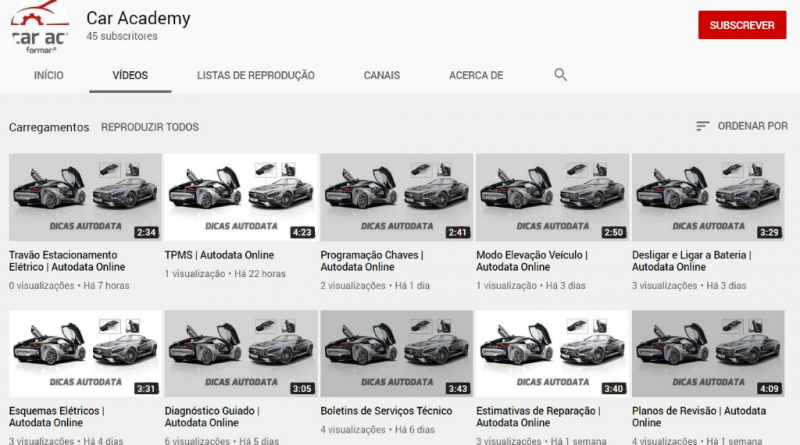Click the 3:43 duration badge
This screenshot has width=800, height=445.
[458, 388]
